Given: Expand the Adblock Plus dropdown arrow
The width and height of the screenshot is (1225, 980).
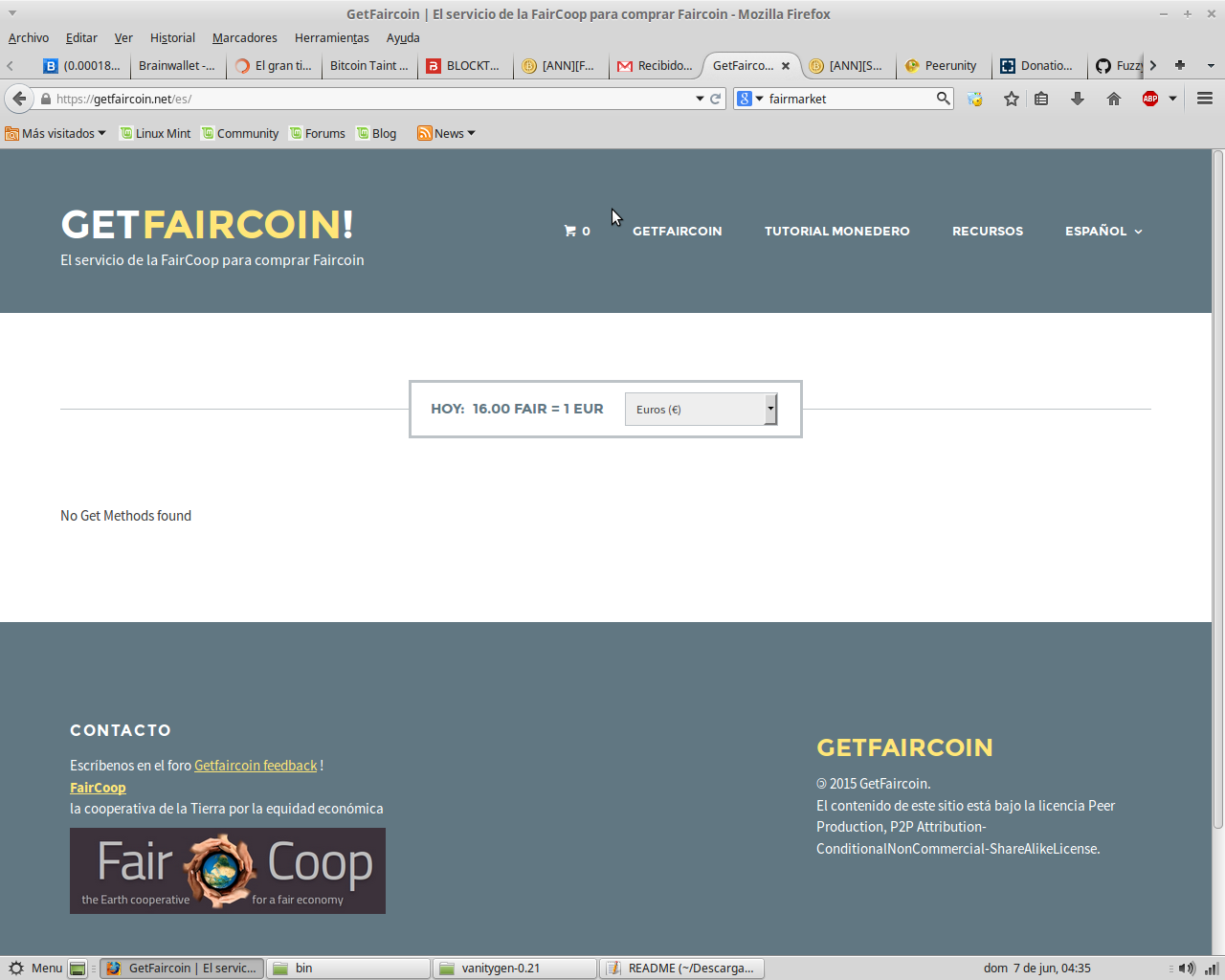Looking at the screenshot, I should pos(1172,99).
